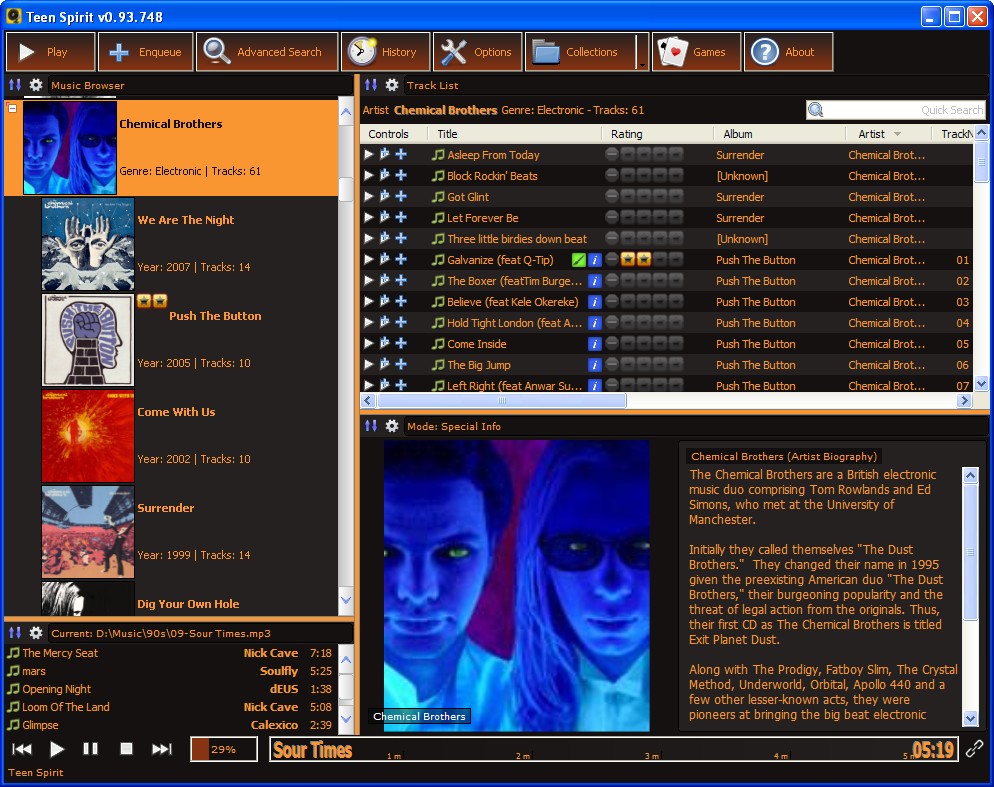This screenshot has height=787, width=994.
Task: Open the About button
Action: coord(788,52)
